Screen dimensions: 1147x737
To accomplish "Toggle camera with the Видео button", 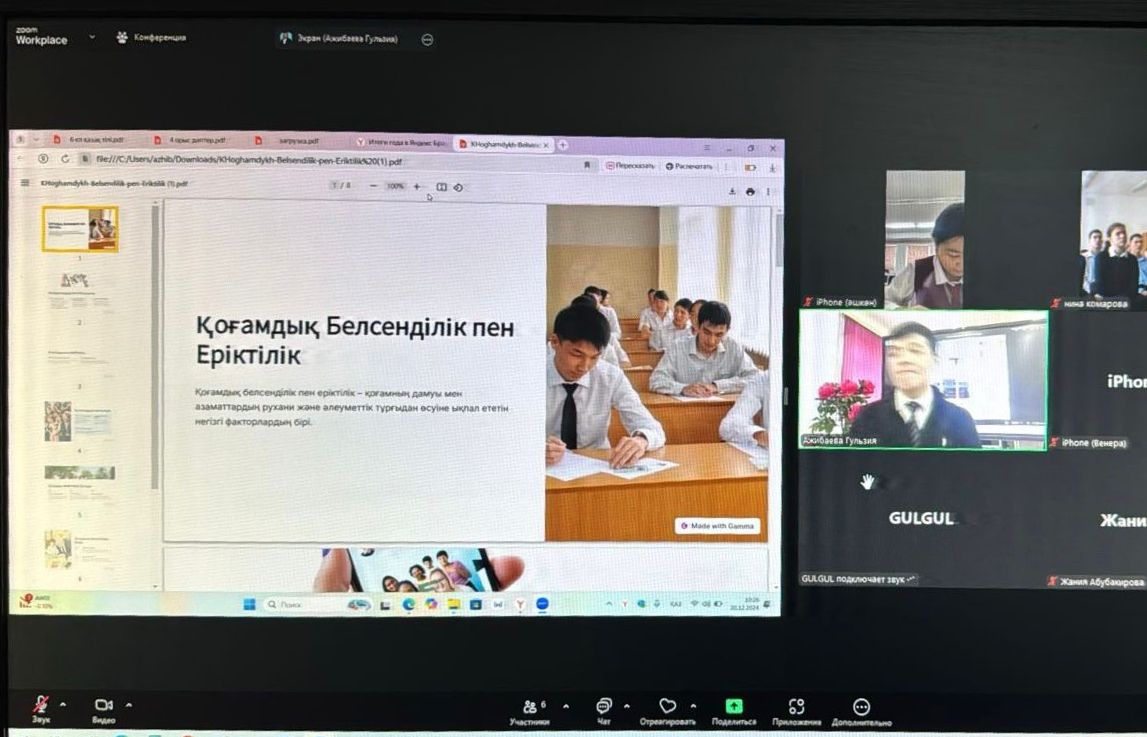I will [x=104, y=708].
